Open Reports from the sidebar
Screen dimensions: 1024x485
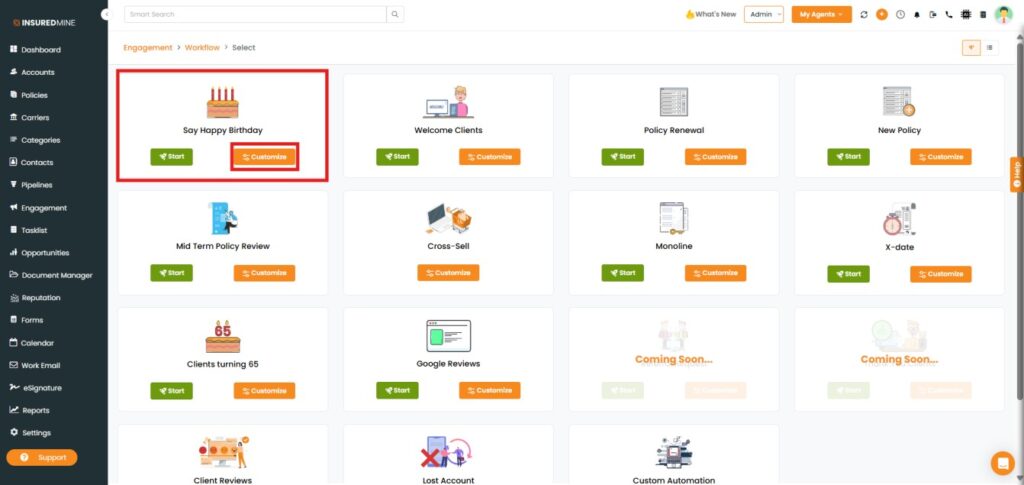(35, 410)
